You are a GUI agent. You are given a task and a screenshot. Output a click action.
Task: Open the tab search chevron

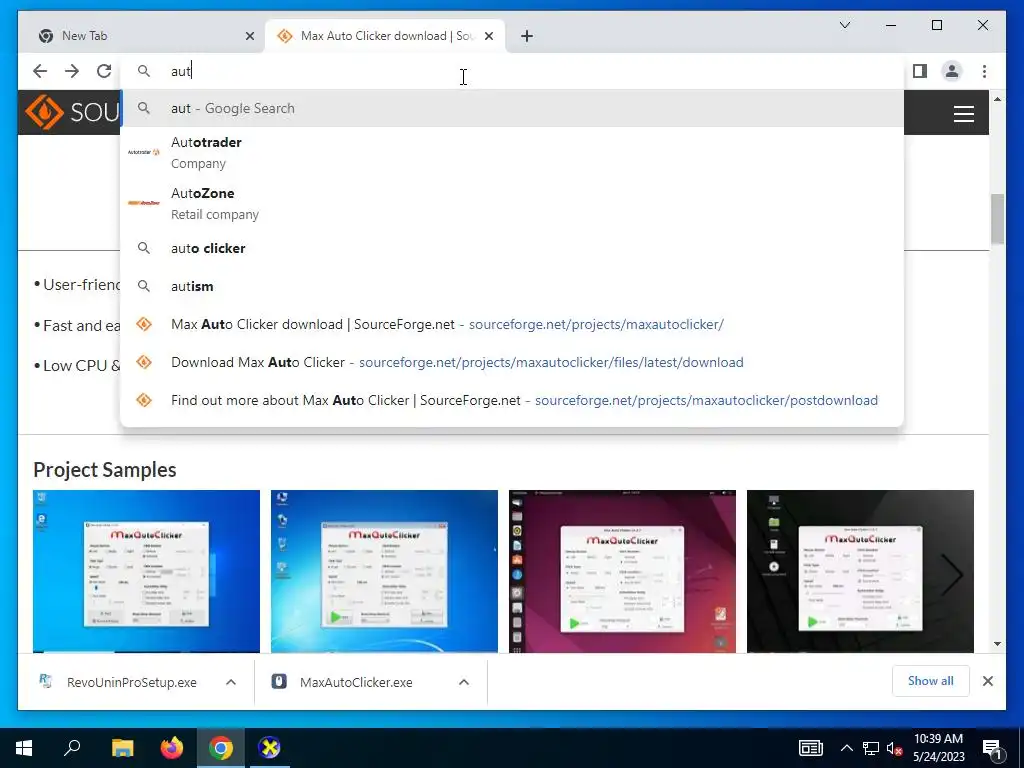point(844,25)
